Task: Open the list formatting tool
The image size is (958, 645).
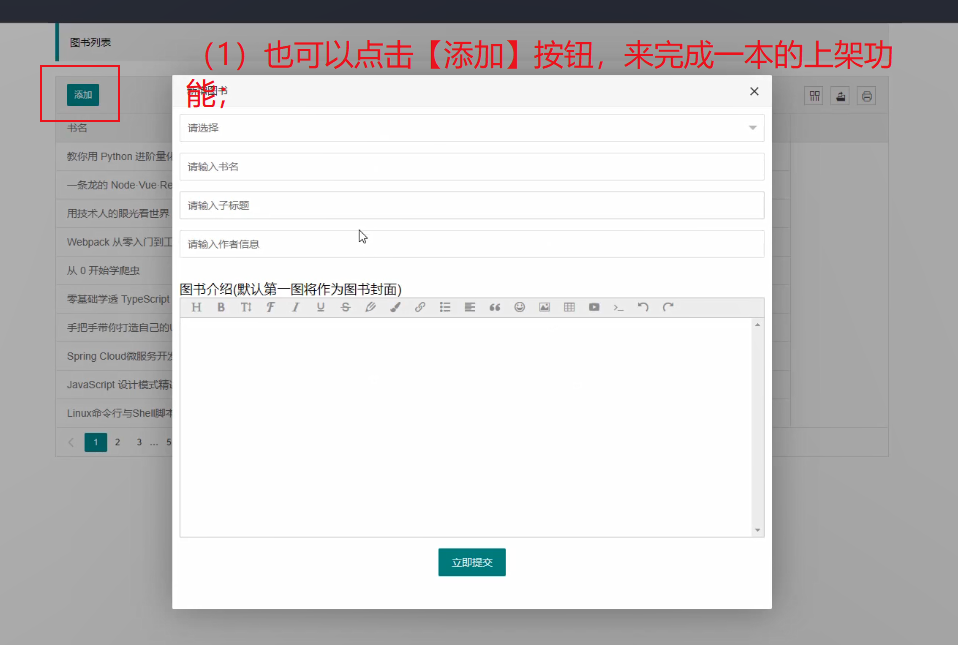Action: [445, 307]
